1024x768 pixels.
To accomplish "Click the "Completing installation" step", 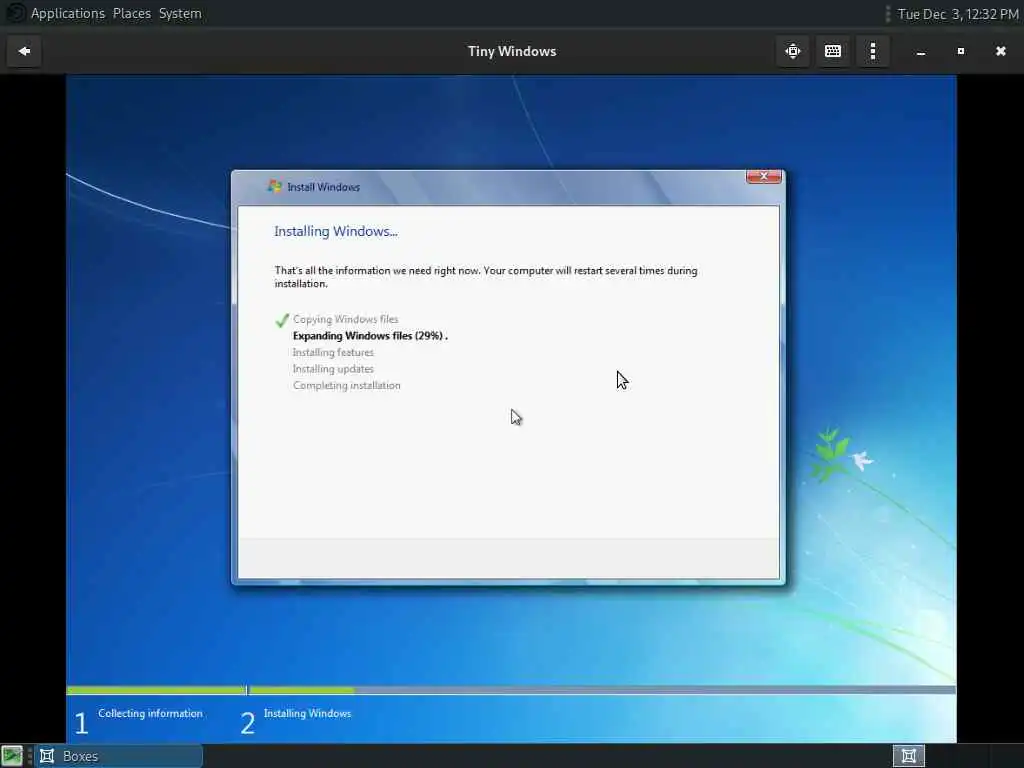I will 347,385.
